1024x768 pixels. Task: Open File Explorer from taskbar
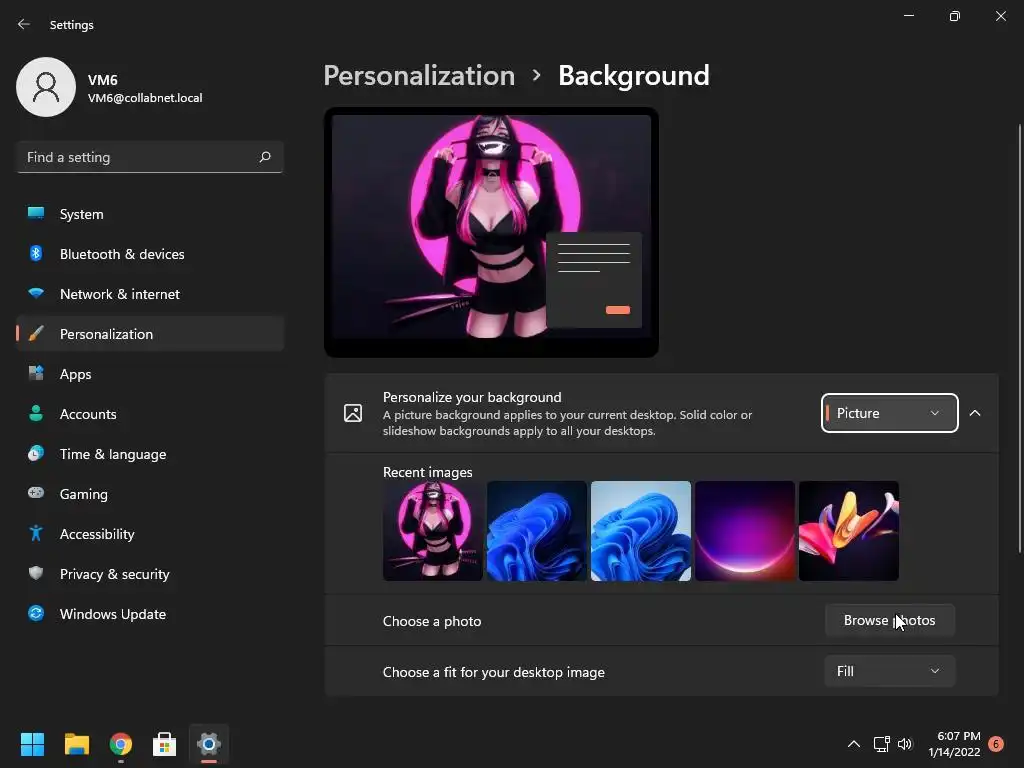click(76, 744)
